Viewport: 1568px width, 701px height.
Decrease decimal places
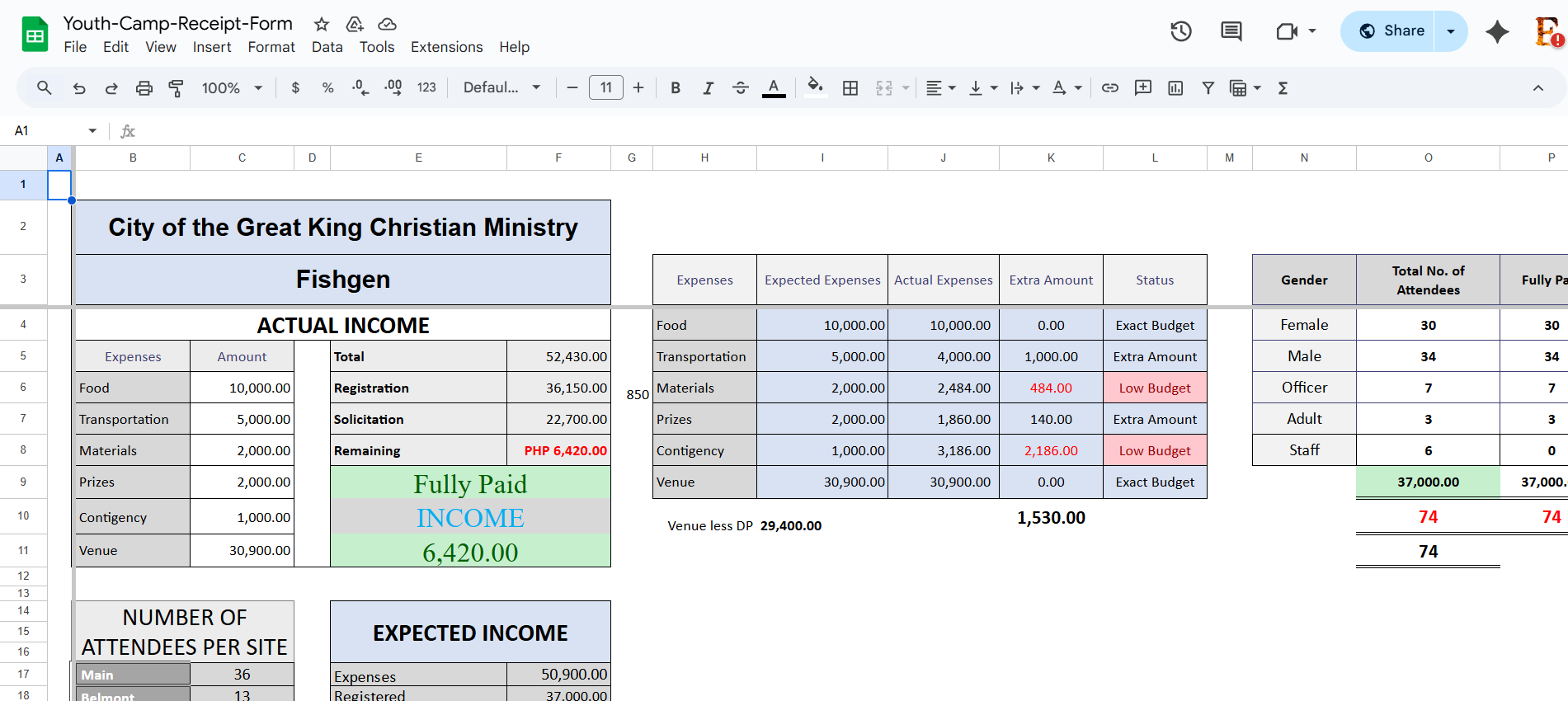click(x=360, y=87)
